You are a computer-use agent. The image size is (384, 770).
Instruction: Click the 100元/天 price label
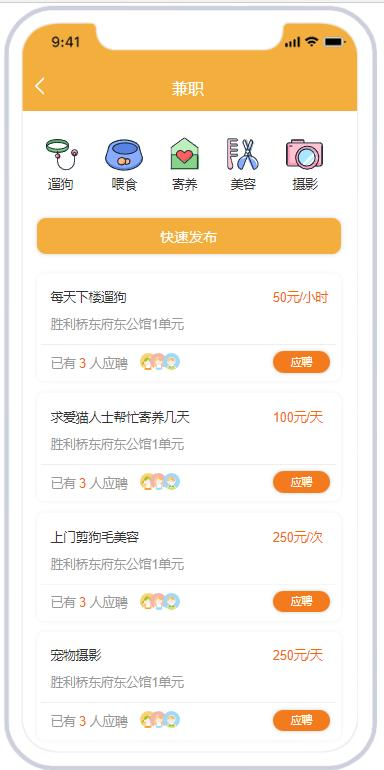pos(298,417)
